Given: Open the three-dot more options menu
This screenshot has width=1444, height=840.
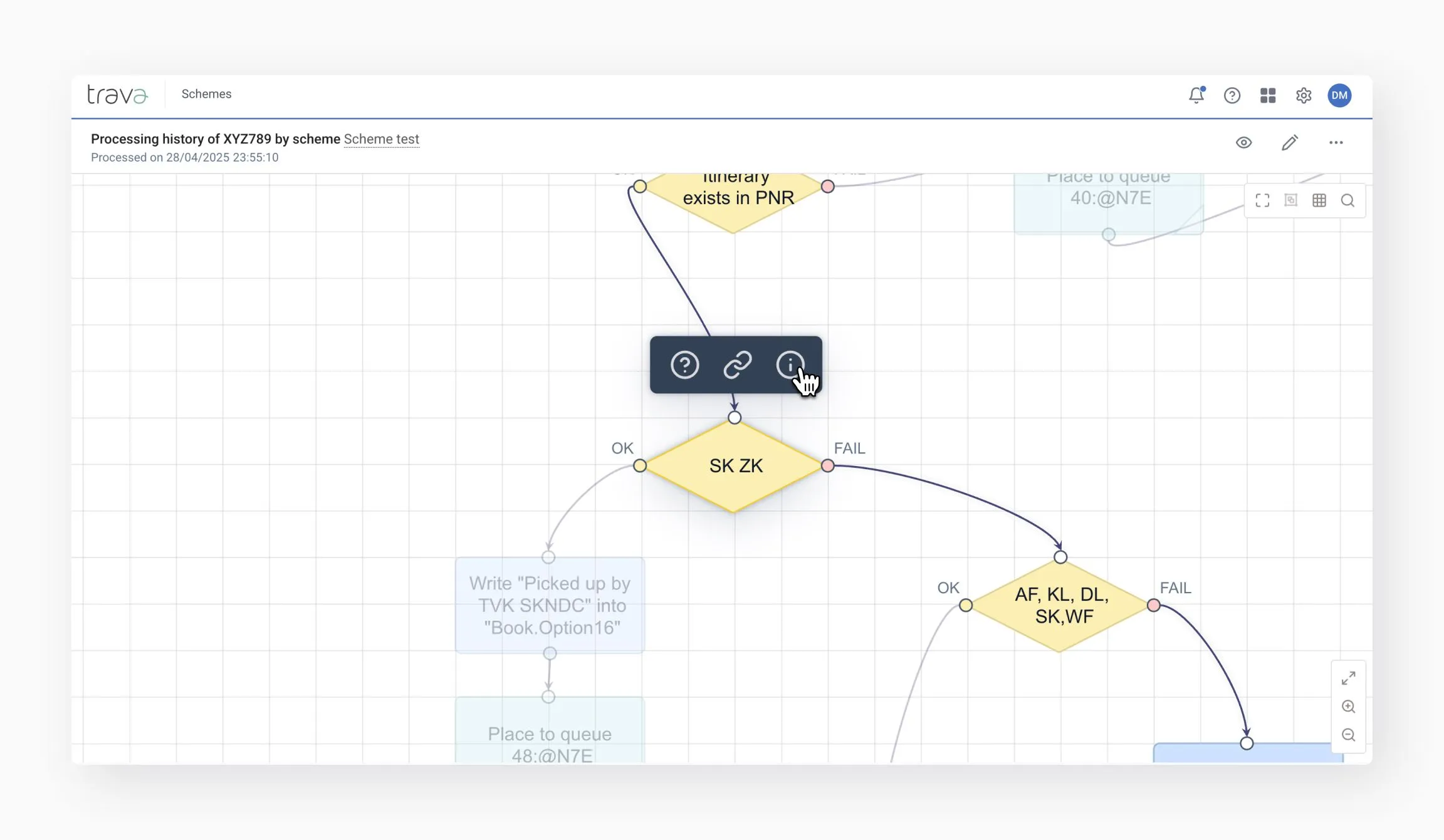Looking at the screenshot, I should click(1336, 143).
